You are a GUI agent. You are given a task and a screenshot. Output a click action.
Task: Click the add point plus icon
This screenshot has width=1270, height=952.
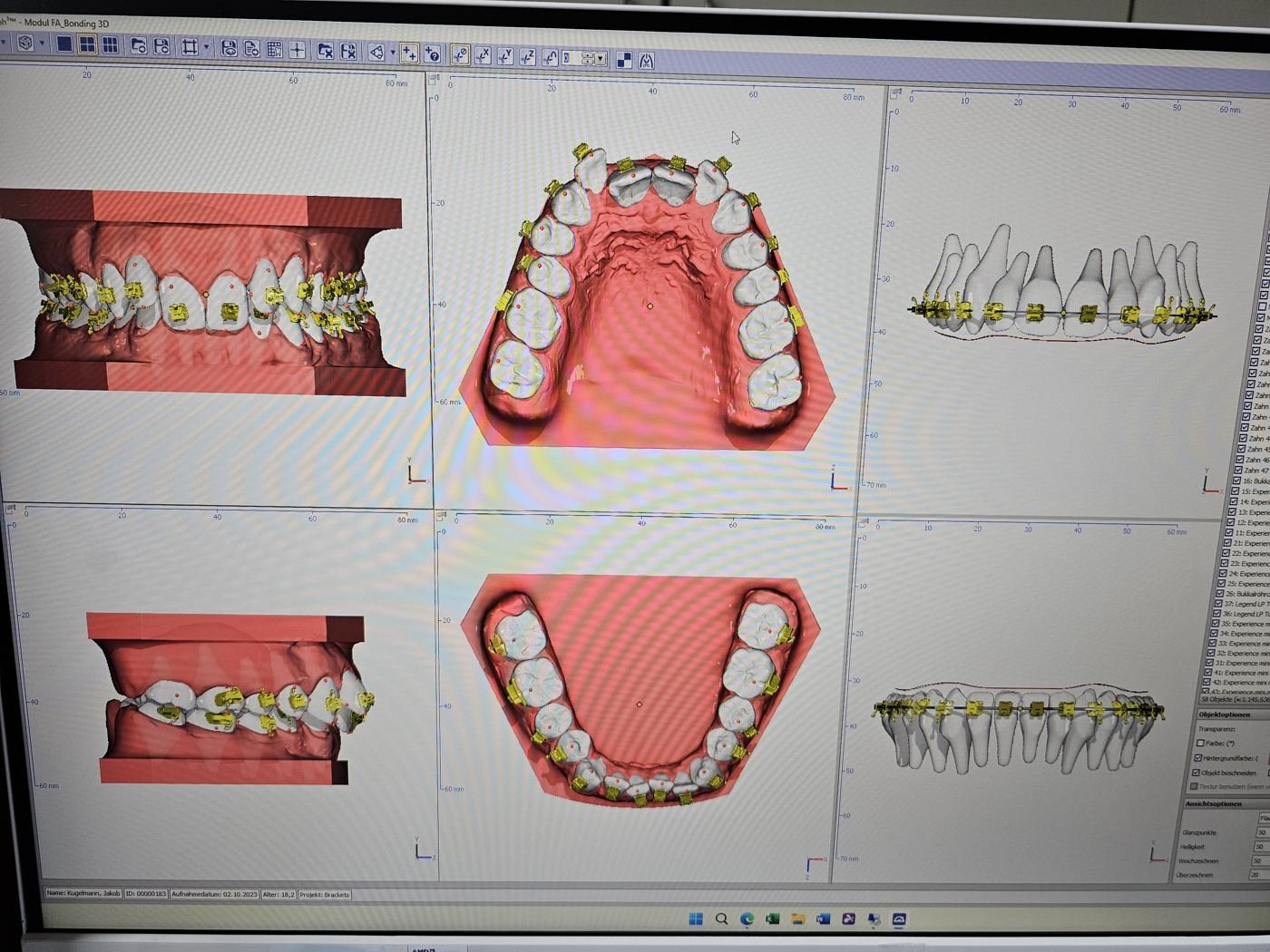409,53
